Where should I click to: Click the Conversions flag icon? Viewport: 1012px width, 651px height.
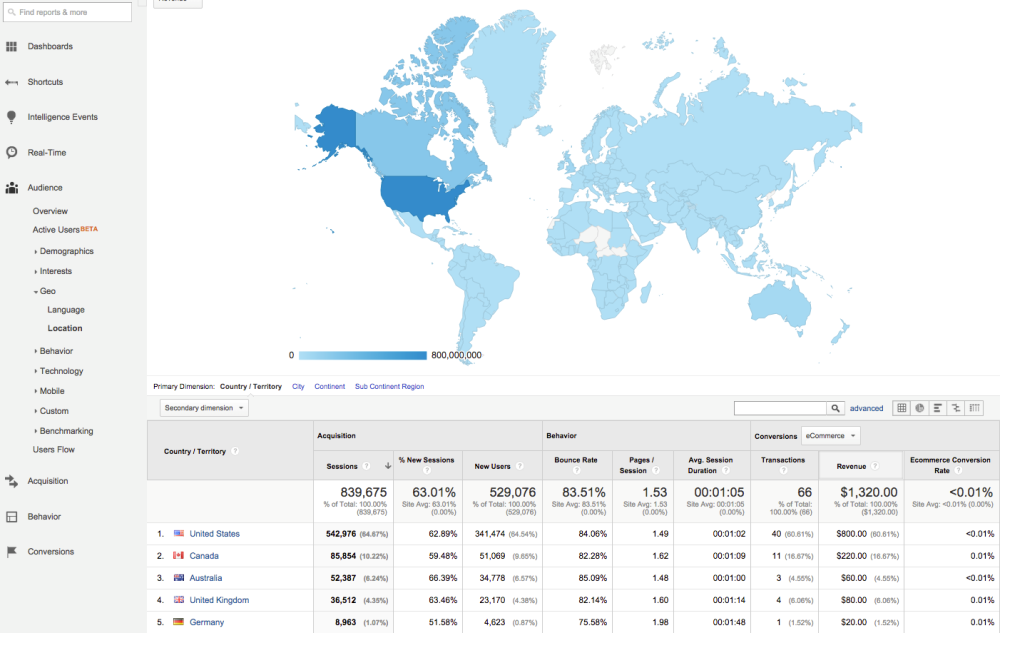[12, 552]
